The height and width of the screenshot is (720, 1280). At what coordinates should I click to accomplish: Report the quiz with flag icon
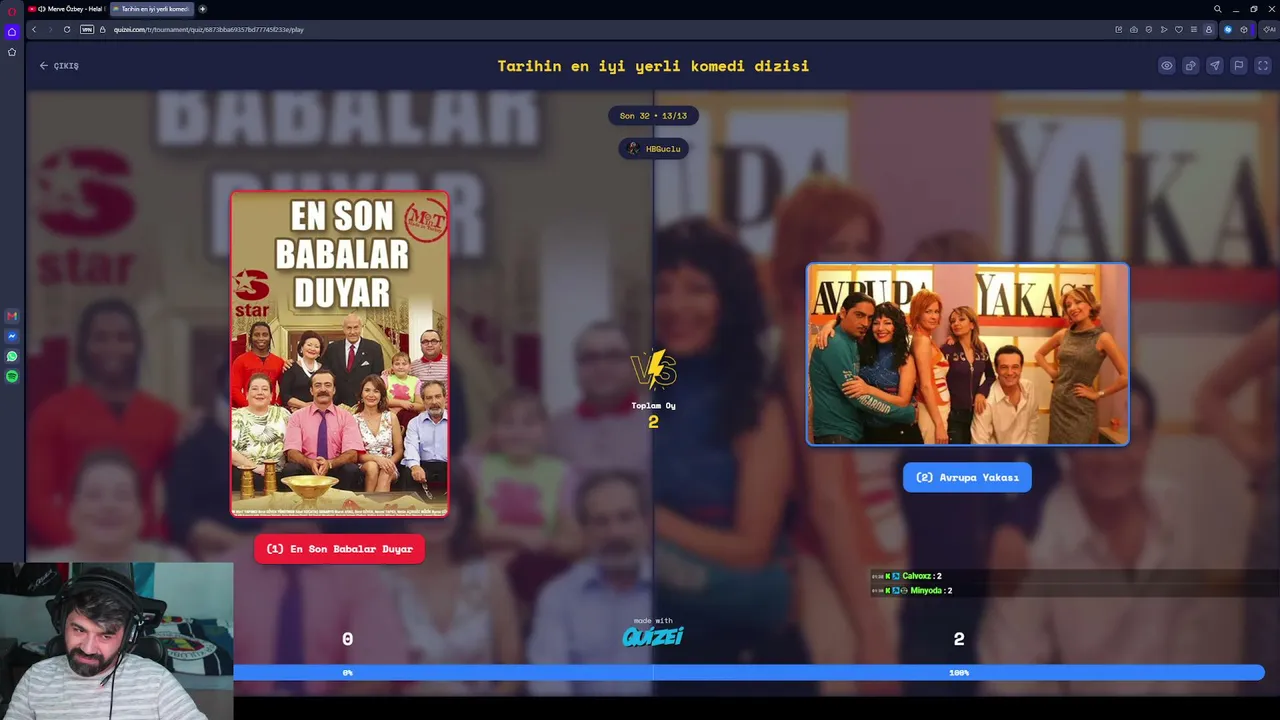(x=1238, y=66)
